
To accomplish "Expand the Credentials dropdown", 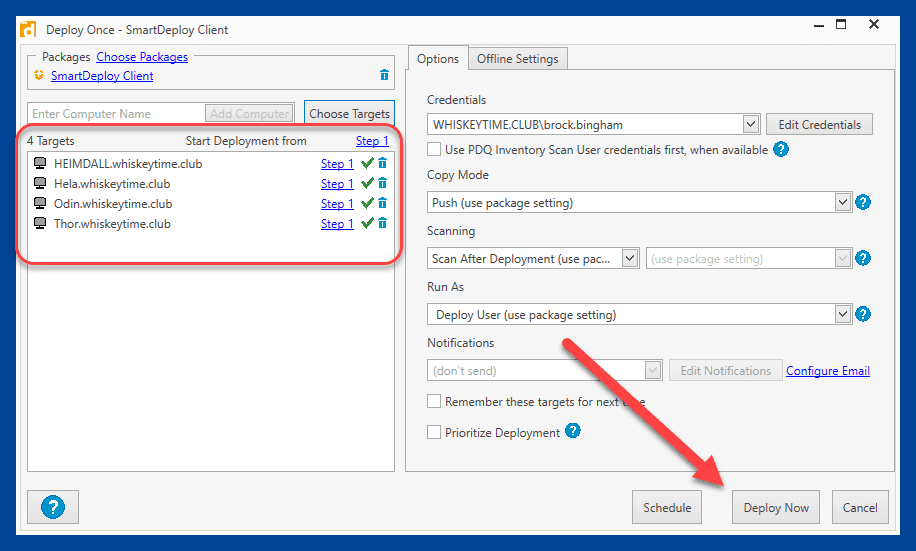I will pos(751,124).
